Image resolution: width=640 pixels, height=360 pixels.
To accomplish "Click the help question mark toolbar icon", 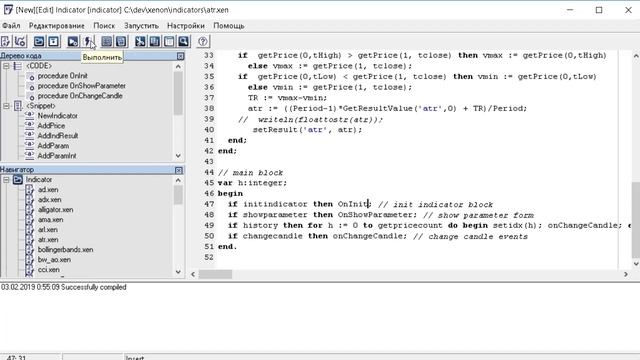I will coord(203,41).
